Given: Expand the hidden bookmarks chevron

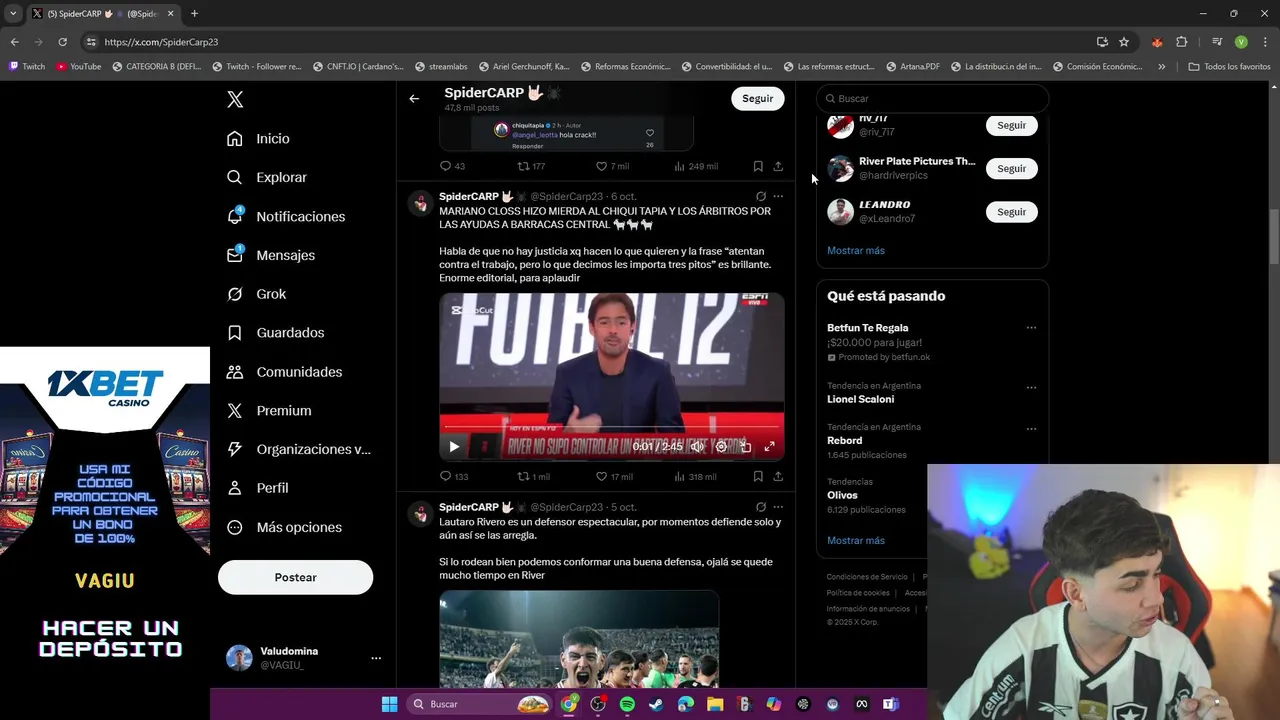Looking at the screenshot, I should click(1161, 67).
